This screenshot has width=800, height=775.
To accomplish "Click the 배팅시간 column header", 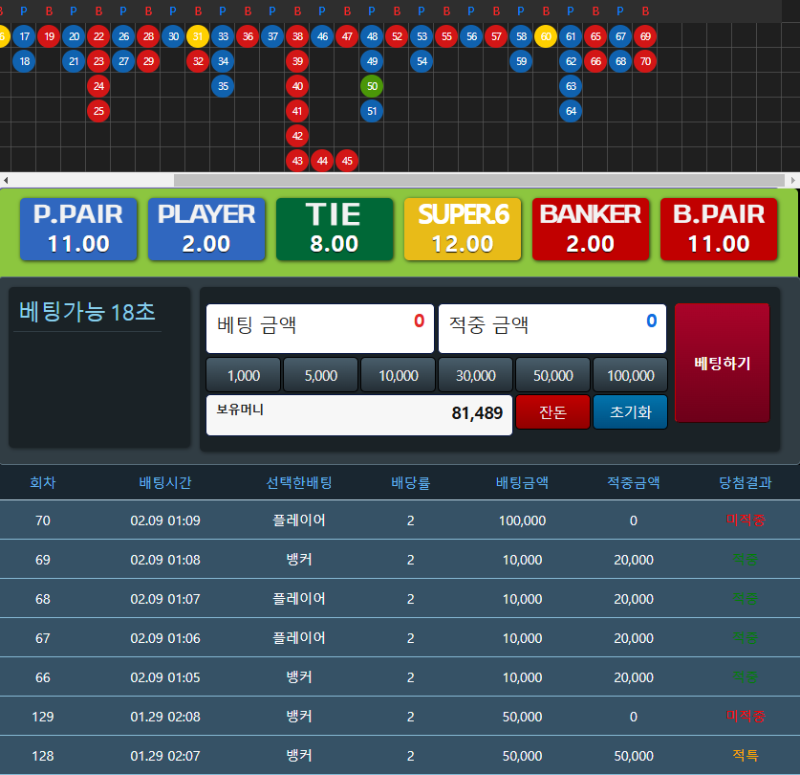I will tap(165, 482).
